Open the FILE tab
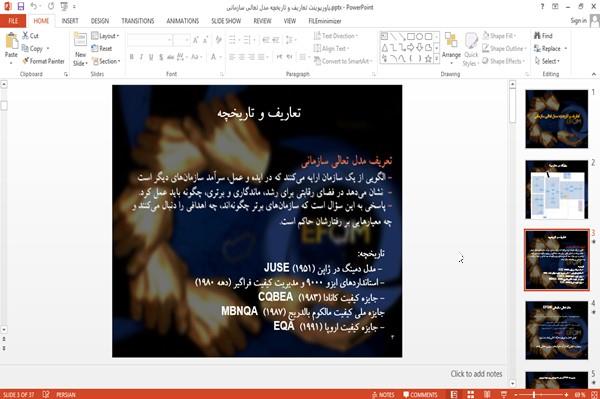Image resolution: width=600 pixels, height=399 pixels. [x=13, y=21]
